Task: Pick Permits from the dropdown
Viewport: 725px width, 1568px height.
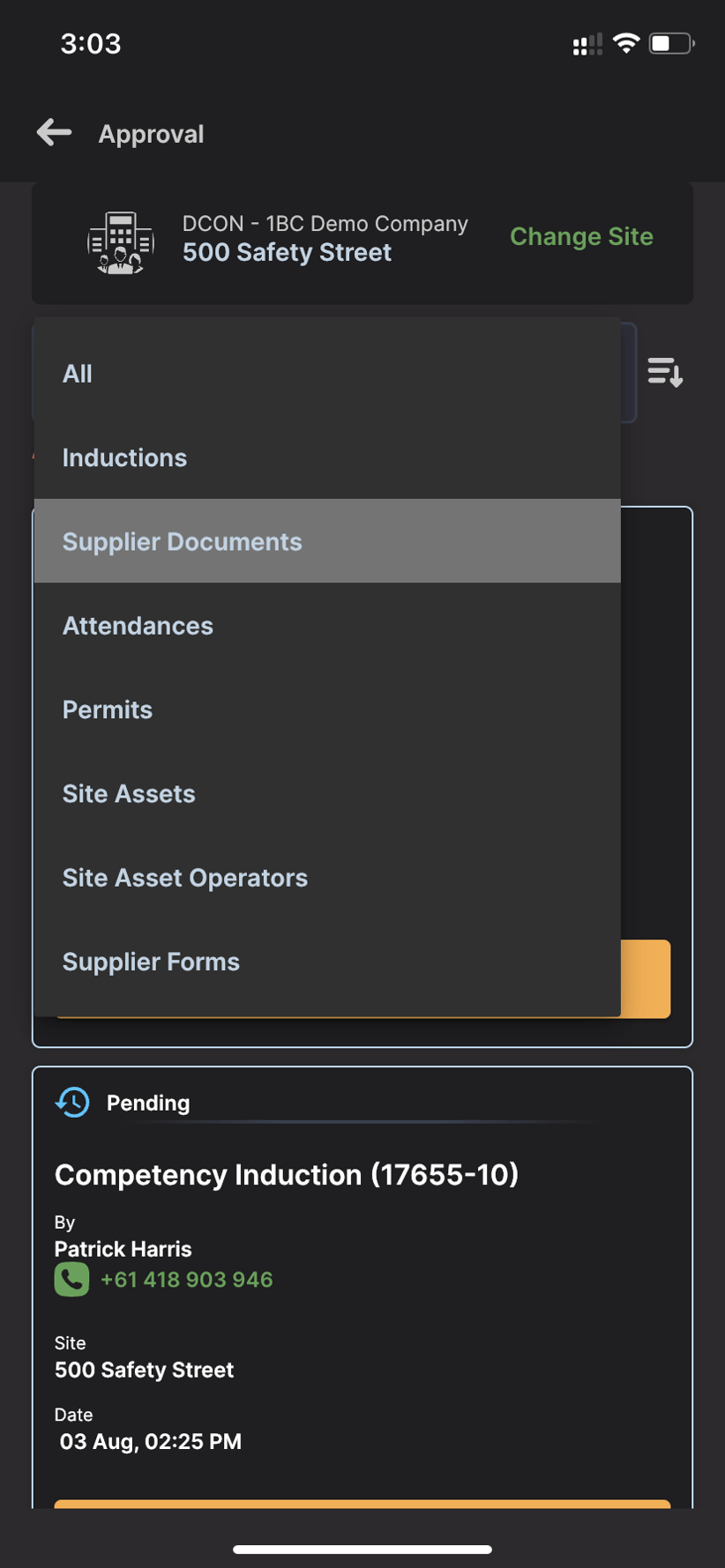Action: [108, 710]
